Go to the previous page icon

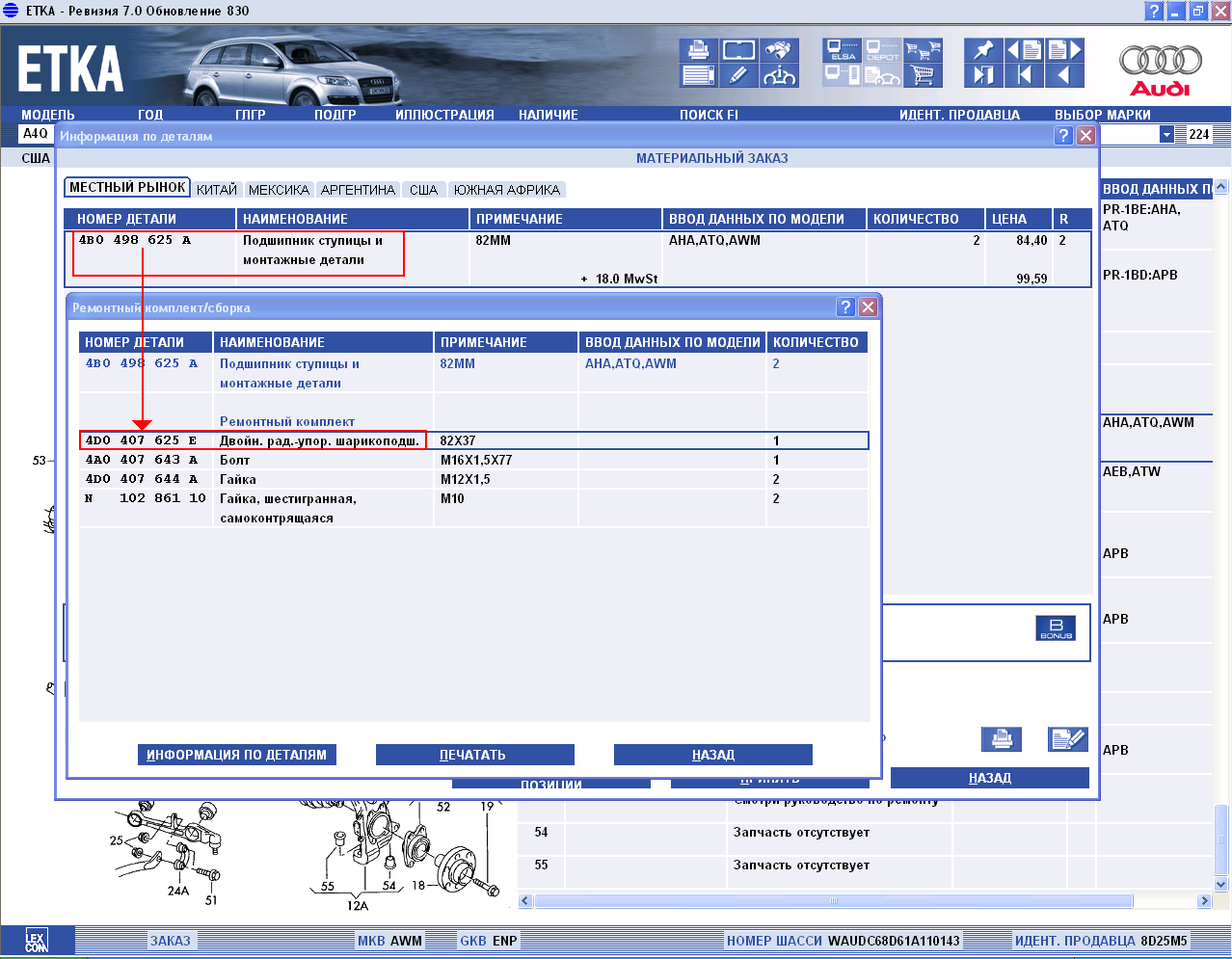tap(1025, 51)
